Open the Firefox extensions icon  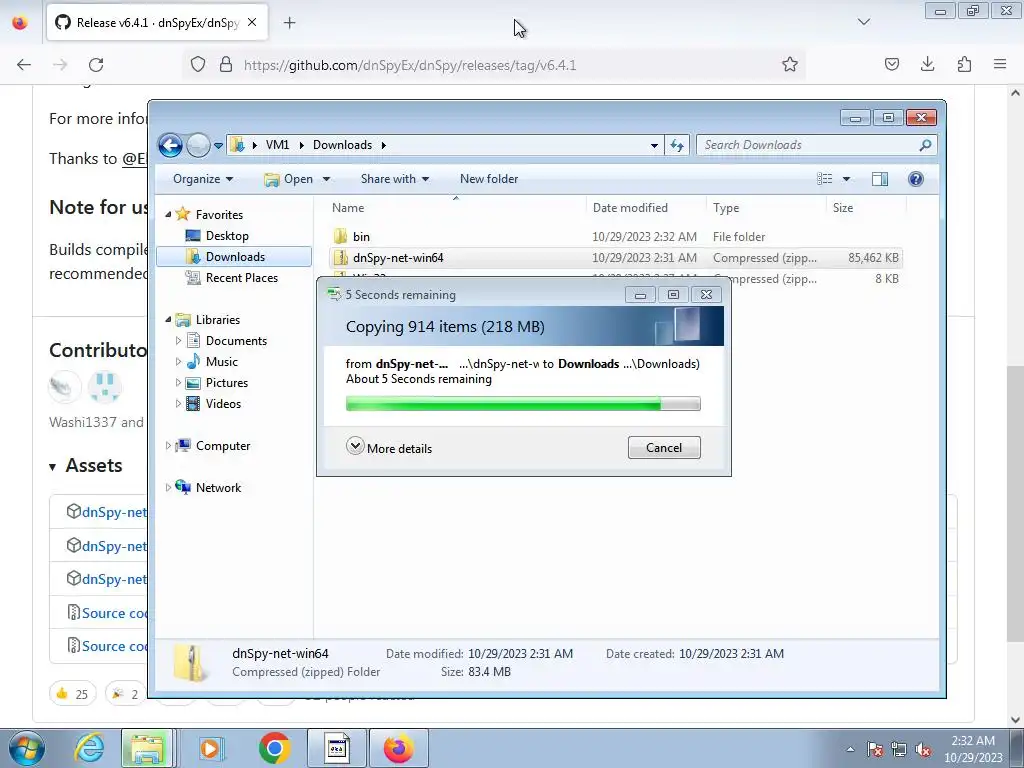965,64
